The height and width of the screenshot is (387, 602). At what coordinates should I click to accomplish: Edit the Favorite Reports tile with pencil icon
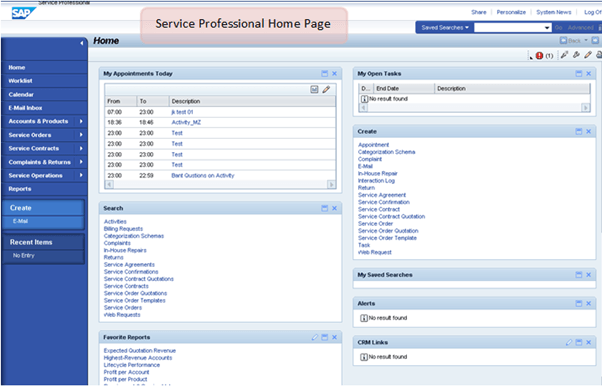tap(315, 337)
